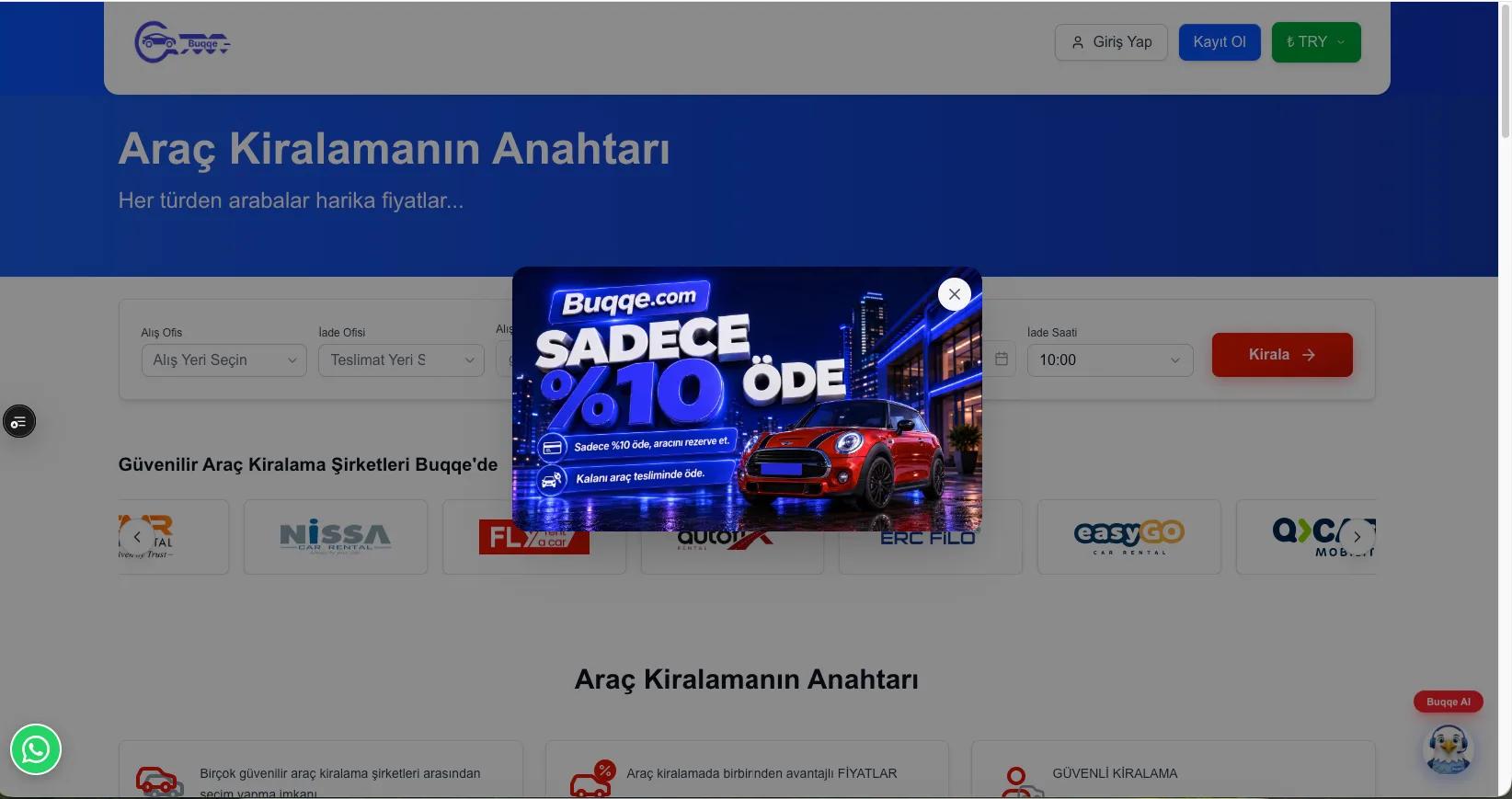Click the Sadece %10 Öde promo banner

pyautogui.click(x=747, y=399)
